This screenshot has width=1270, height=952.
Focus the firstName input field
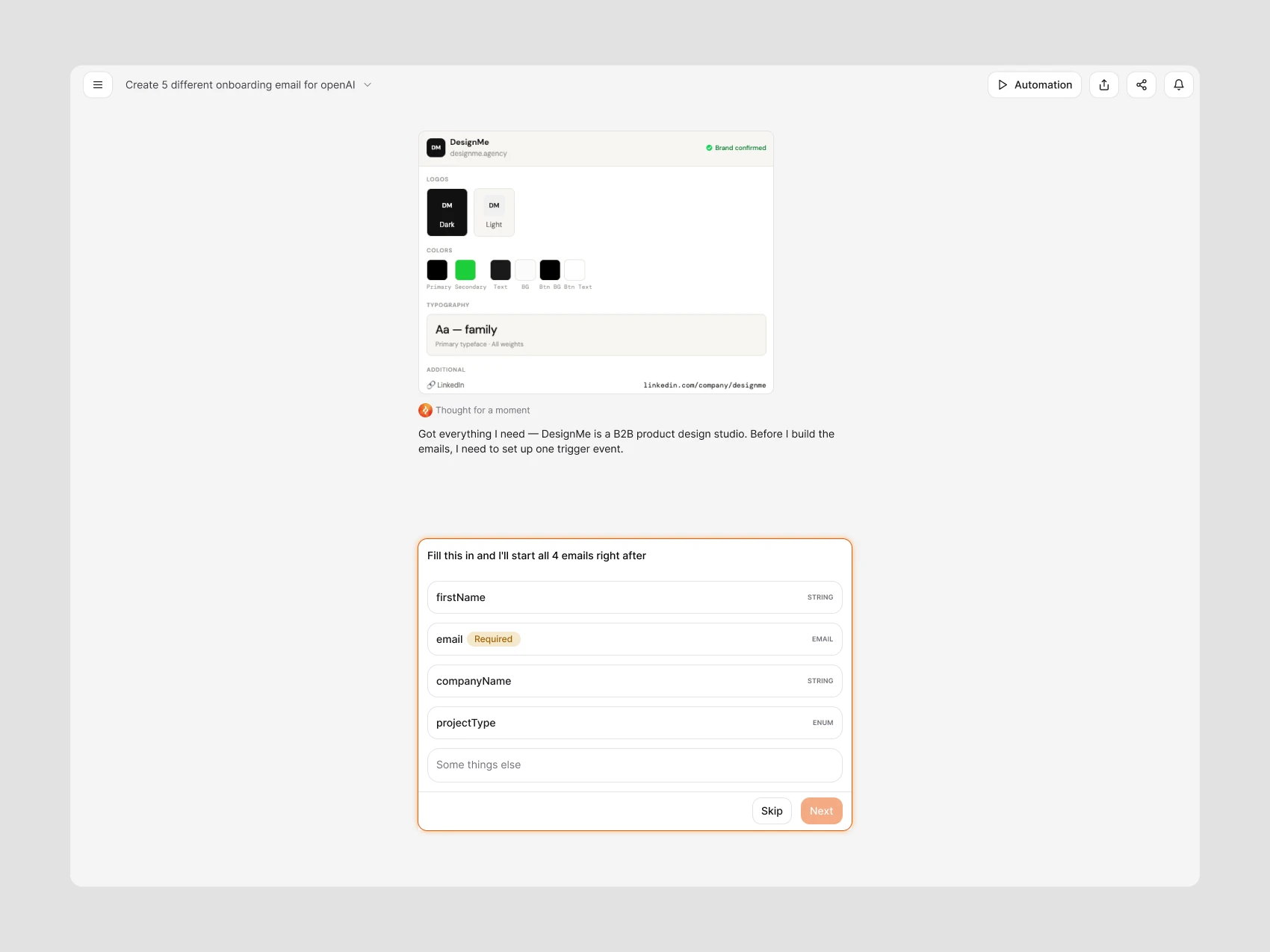pyautogui.click(x=635, y=597)
